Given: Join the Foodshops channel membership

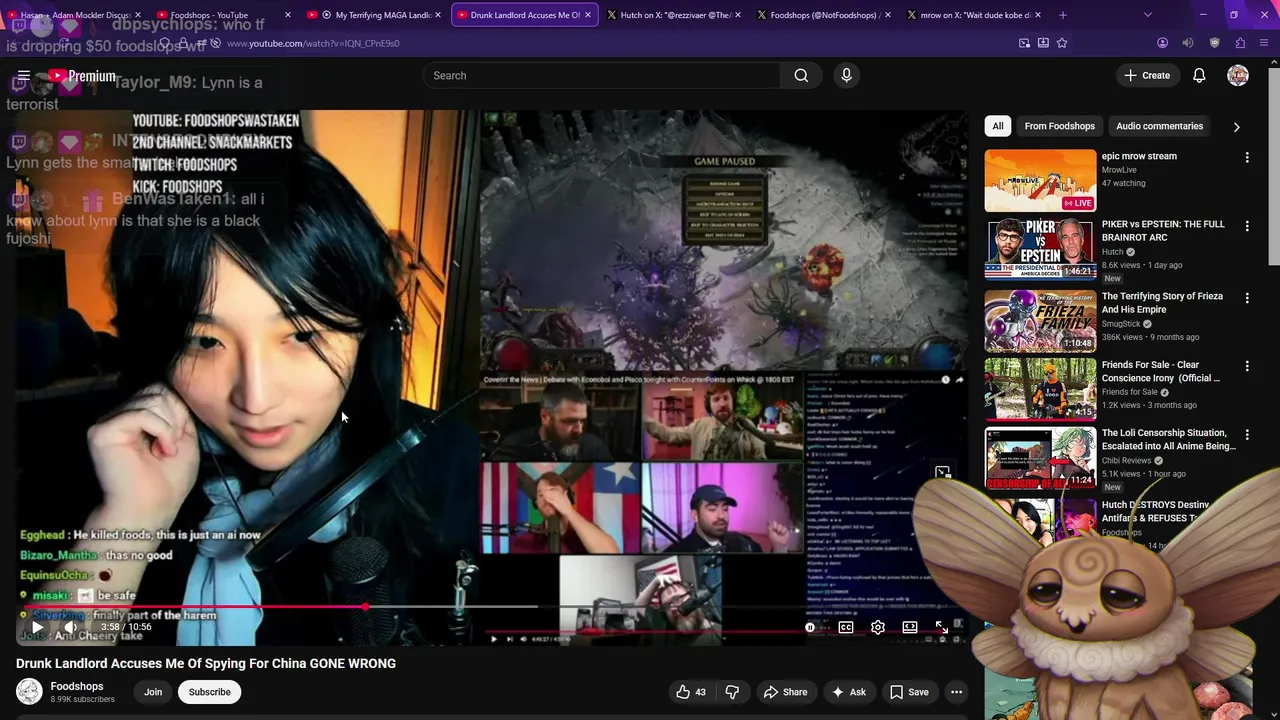Looking at the screenshot, I should click(x=153, y=692).
